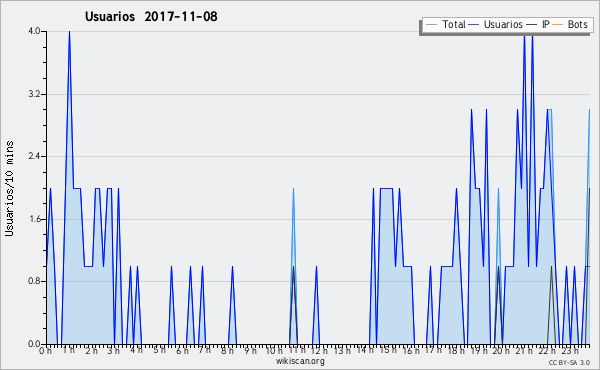Click the dark blue Usuarios legend line
Screen dimensions: 600x370
pyautogui.click(x=474, y=25)
